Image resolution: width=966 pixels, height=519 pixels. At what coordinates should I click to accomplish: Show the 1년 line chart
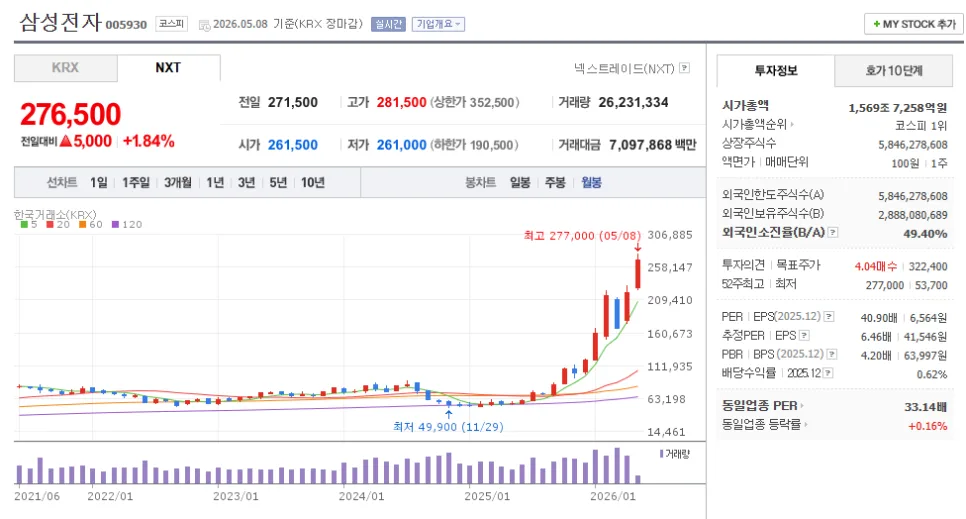[x=215, y=182]
